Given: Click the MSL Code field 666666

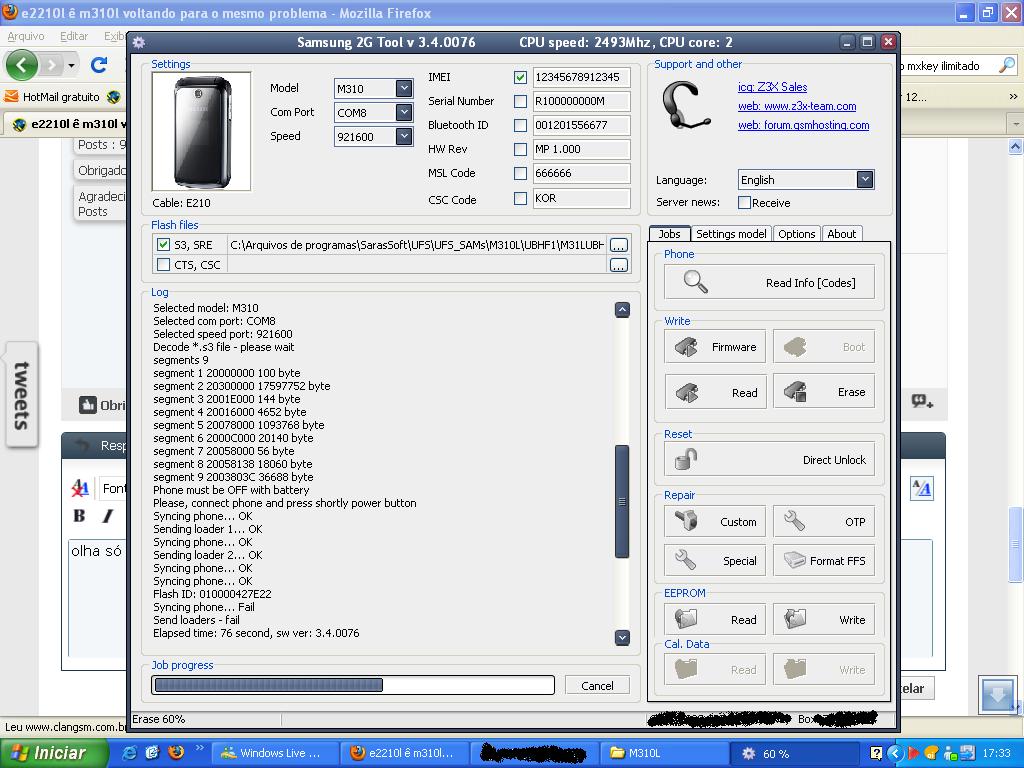Looking at the screenshot, I should [581, 173].
